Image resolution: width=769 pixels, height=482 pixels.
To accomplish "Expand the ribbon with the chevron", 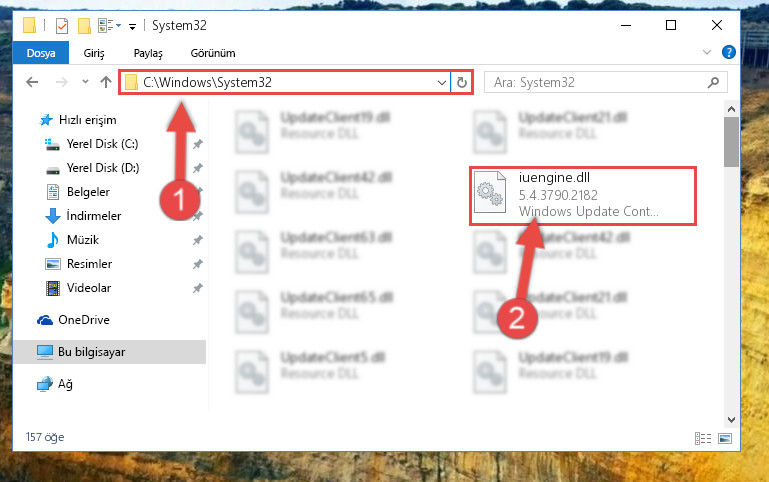I will (x=707, y=52).
